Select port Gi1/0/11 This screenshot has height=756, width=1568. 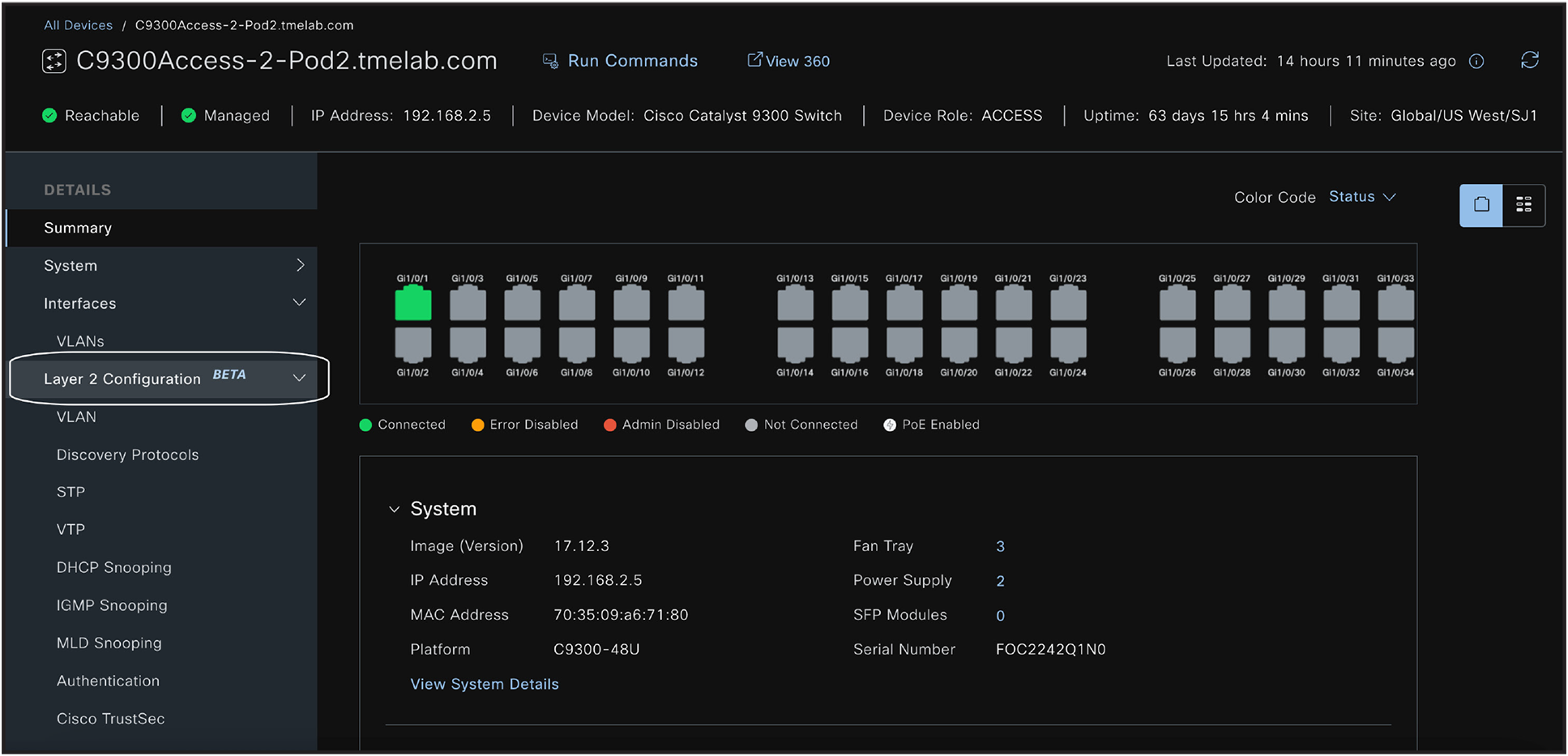(x=686, y=303)
